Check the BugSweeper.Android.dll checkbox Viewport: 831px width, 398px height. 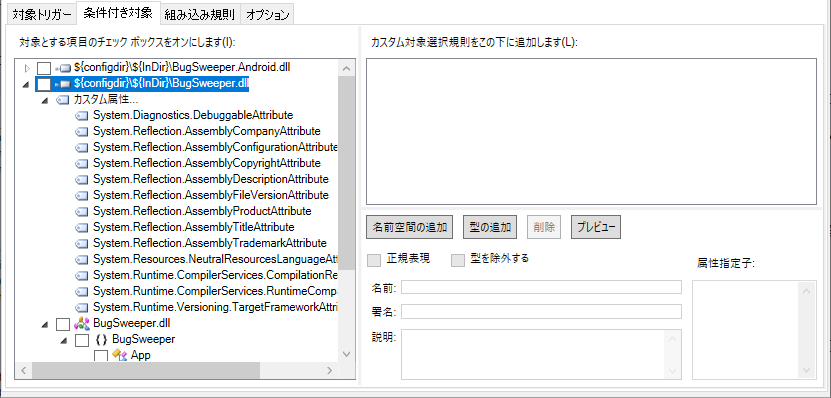[x=44, y=68]
